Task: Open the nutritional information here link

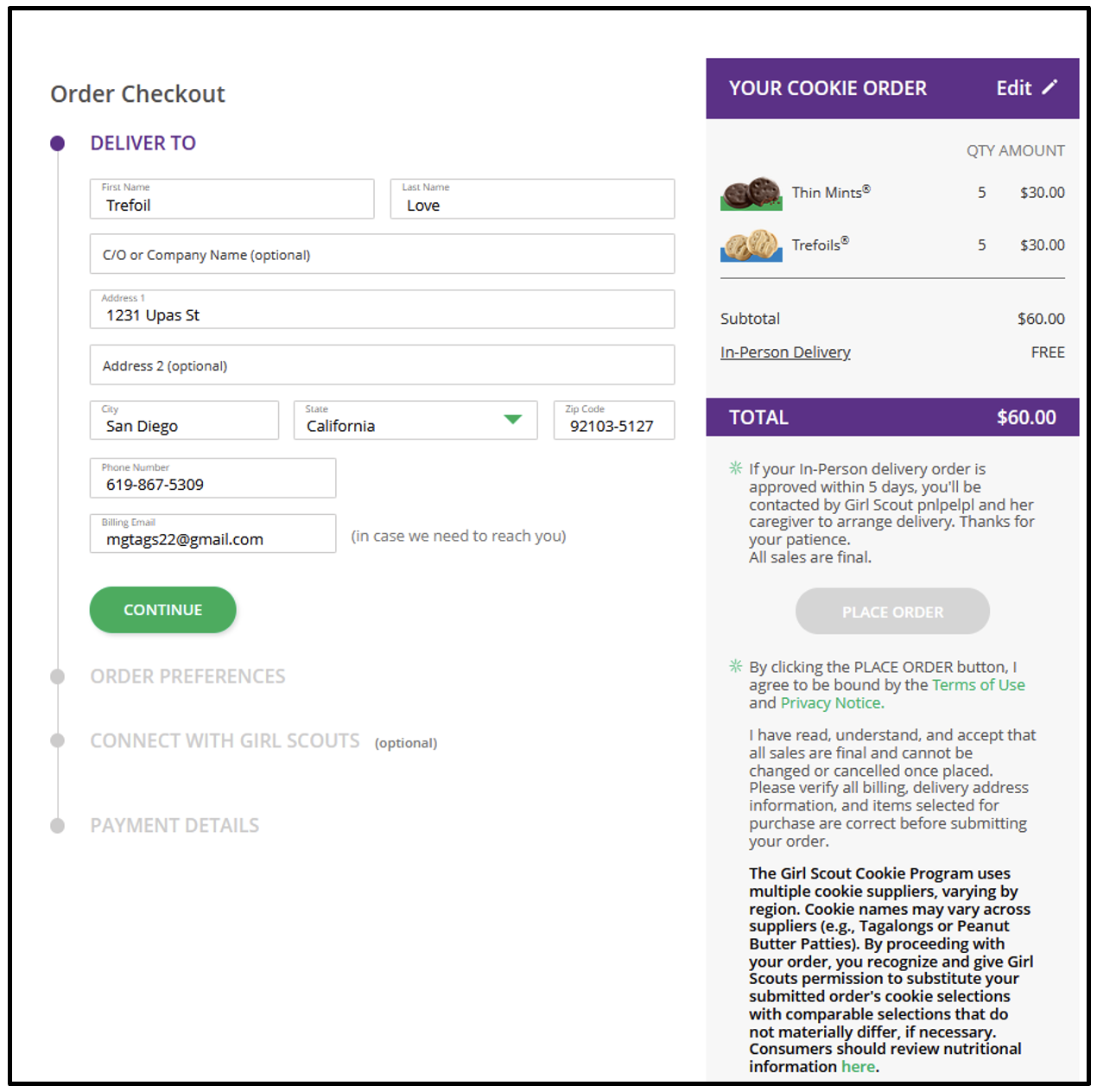Action: point(858,1066)
